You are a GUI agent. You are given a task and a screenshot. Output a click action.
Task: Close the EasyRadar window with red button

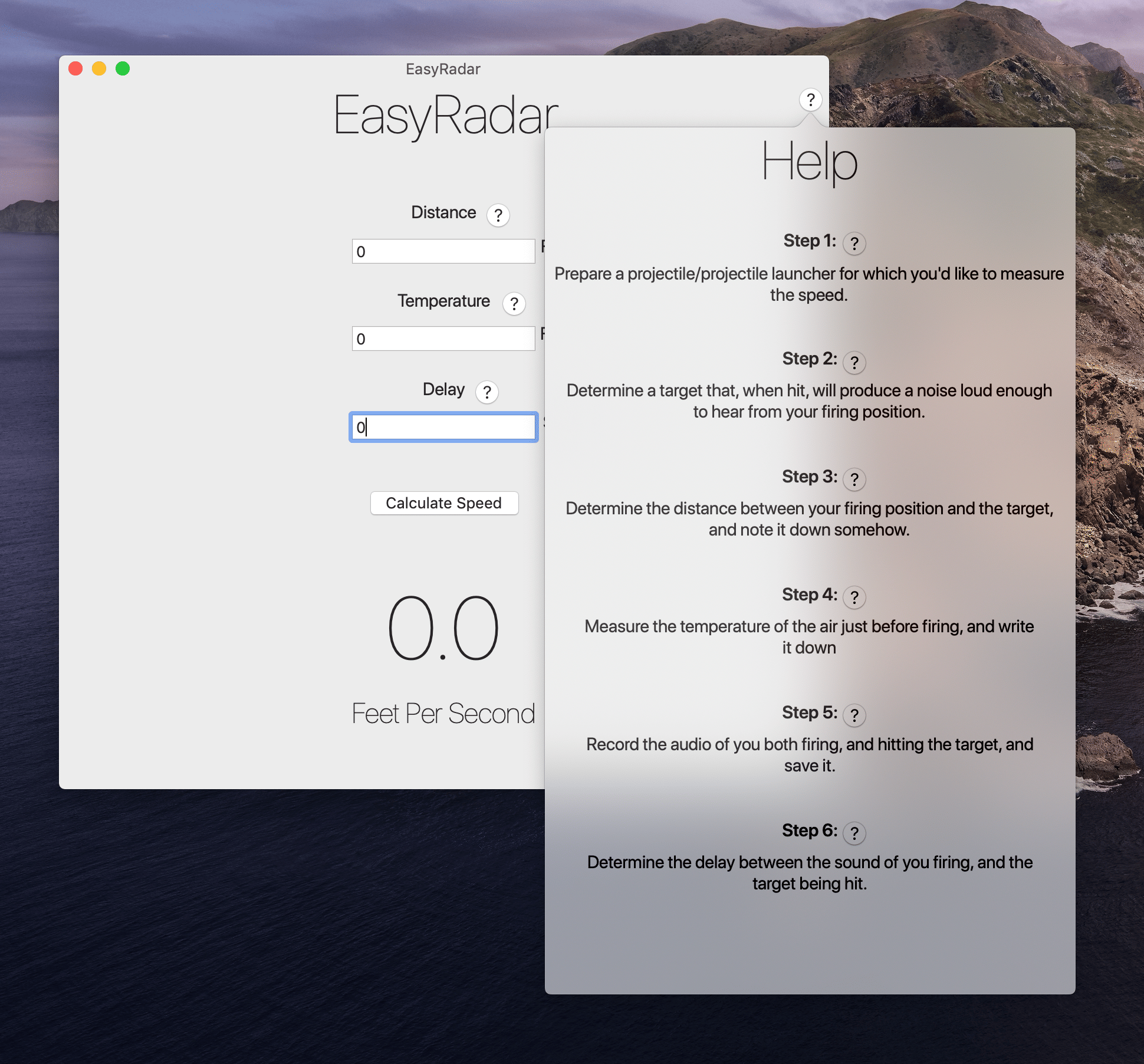75,68
